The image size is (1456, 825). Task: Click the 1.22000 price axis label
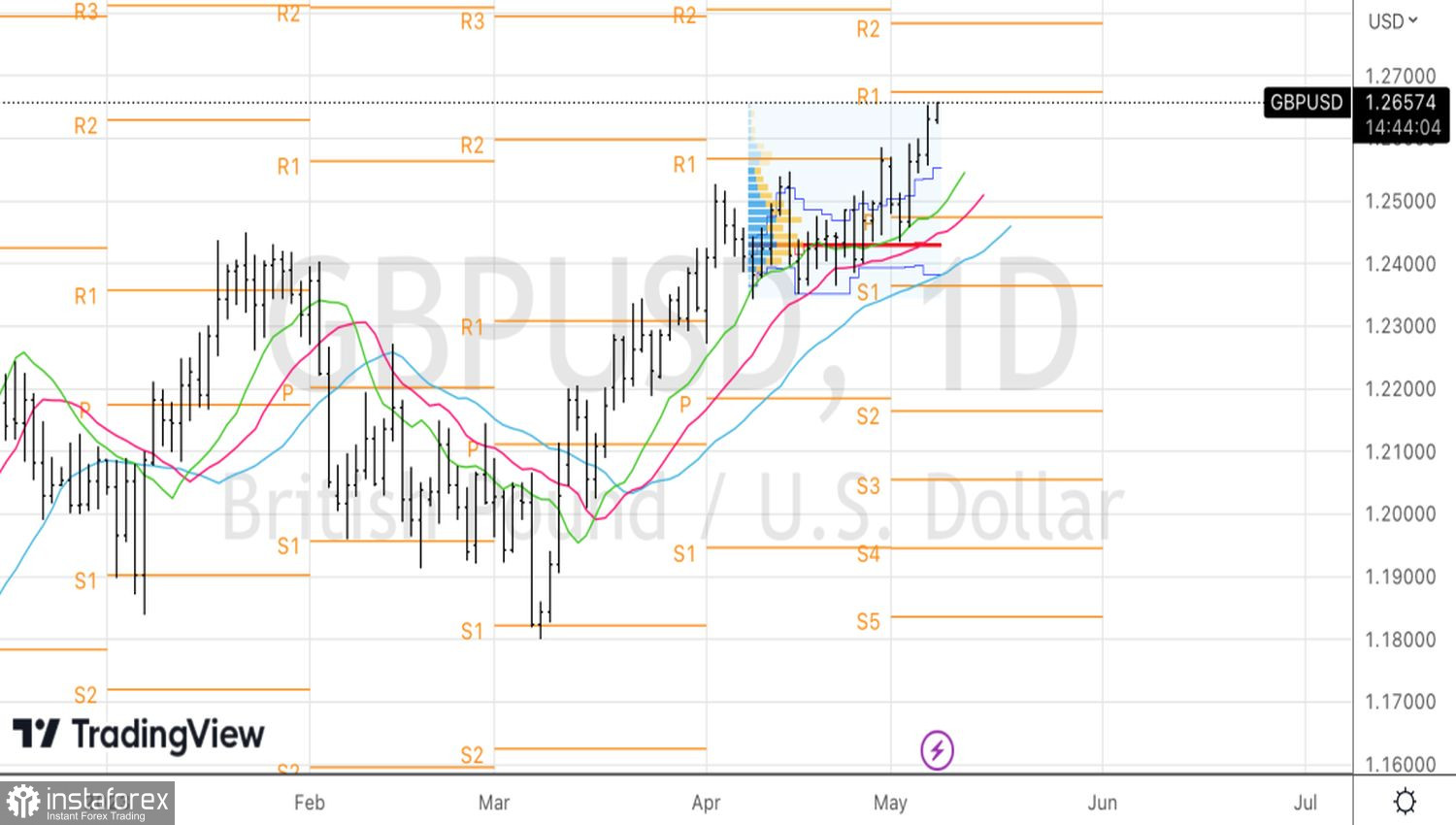[1400, 388]
